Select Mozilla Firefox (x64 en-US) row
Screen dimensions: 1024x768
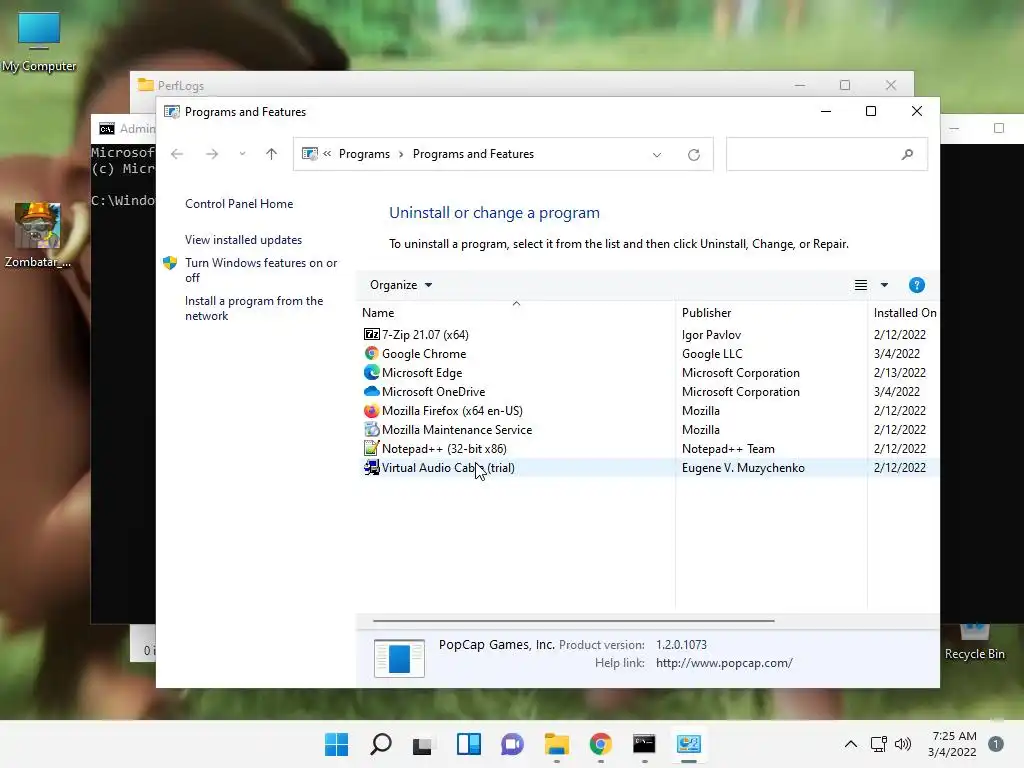(648, 410)
